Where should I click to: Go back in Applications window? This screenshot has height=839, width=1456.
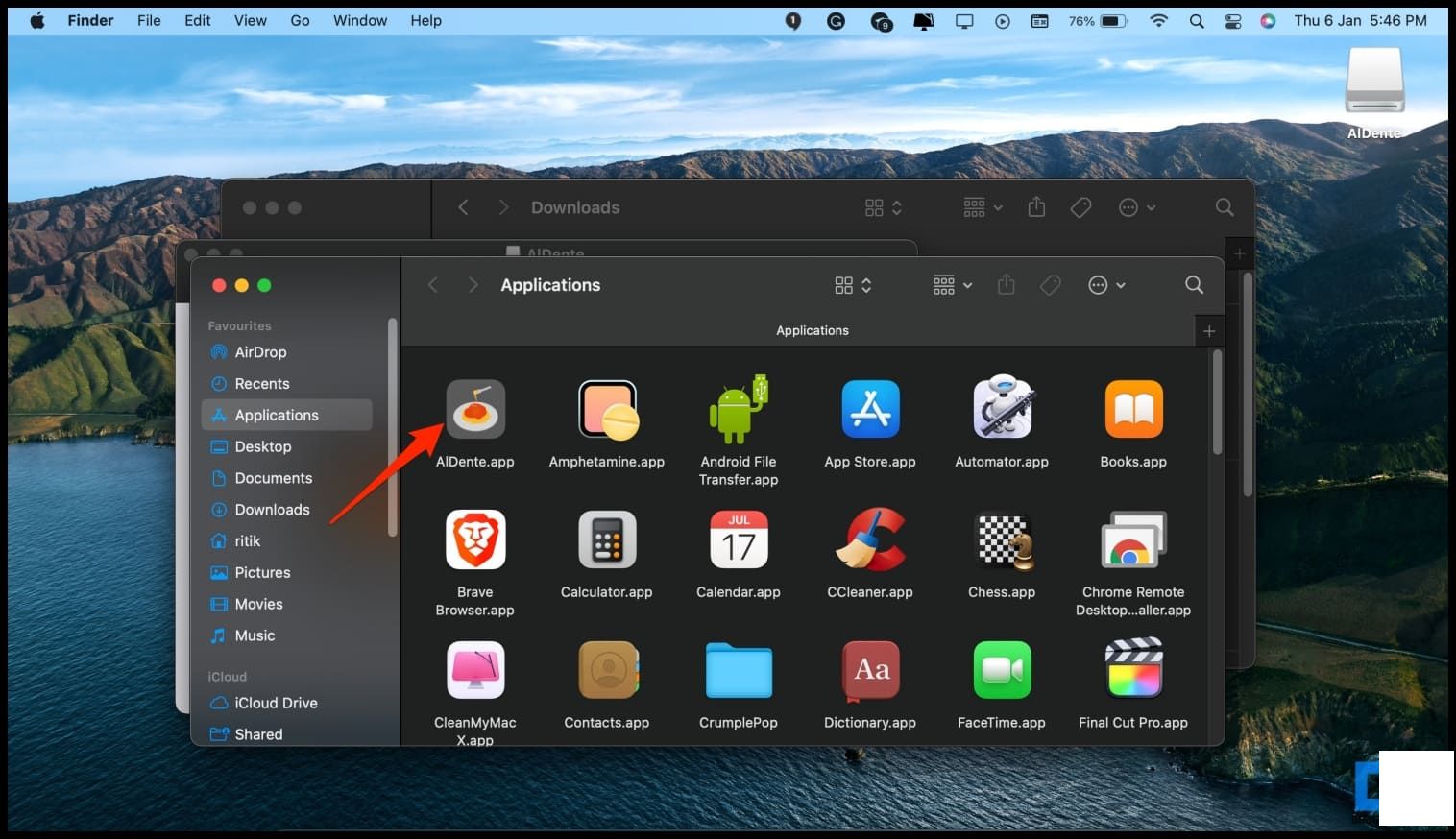[433, 285]
